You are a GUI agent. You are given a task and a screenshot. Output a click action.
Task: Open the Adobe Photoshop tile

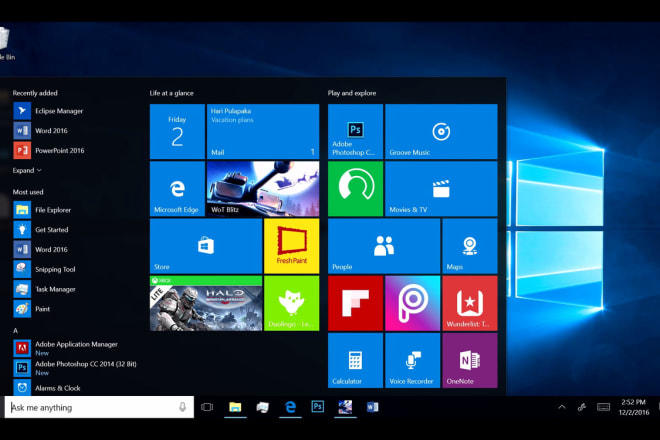(x=356, y=131)
